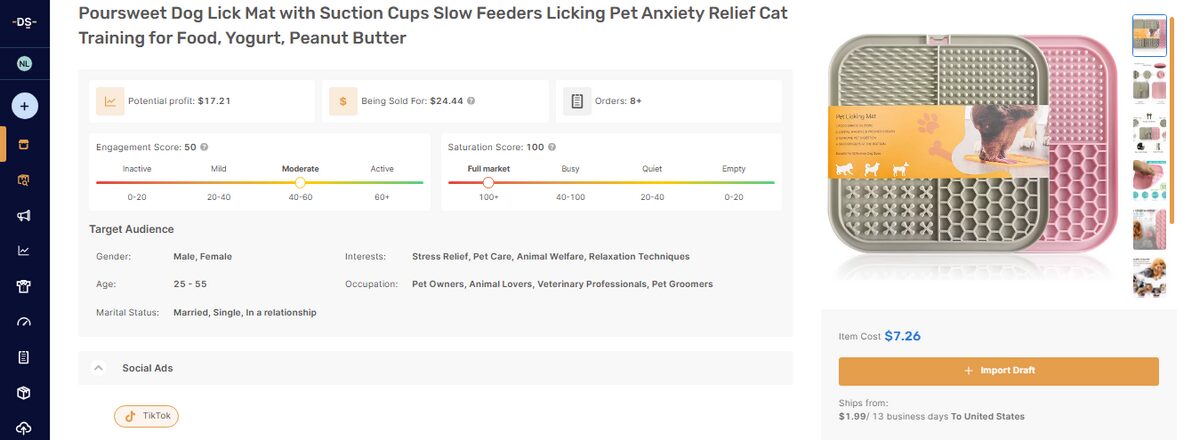Viewport: 1200px width, 440px height.
Task: Collapse the Social Ads section
Action: click(x=98, y=368)
